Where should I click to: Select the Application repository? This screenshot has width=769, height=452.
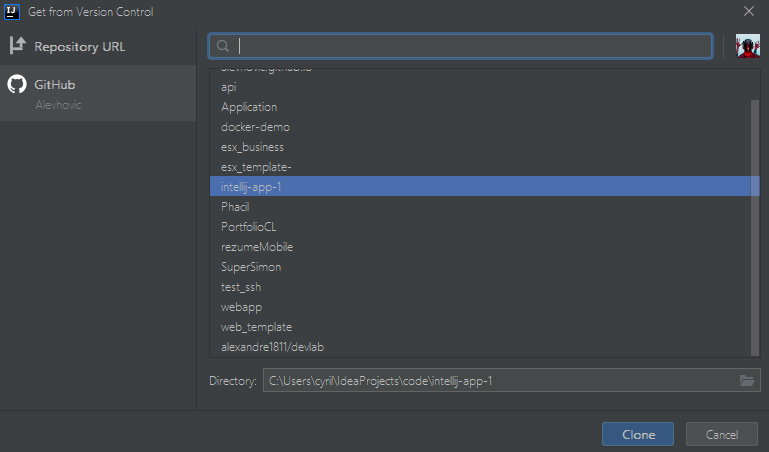(x=485, y=107)
